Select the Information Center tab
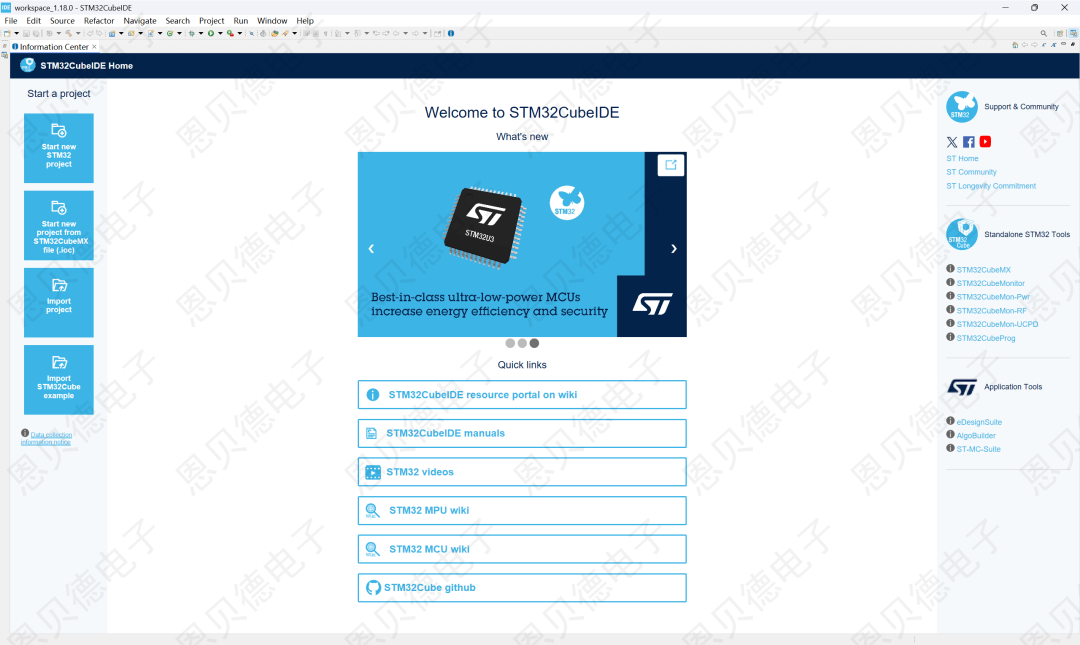1080x645 pixels. (54, 47)
